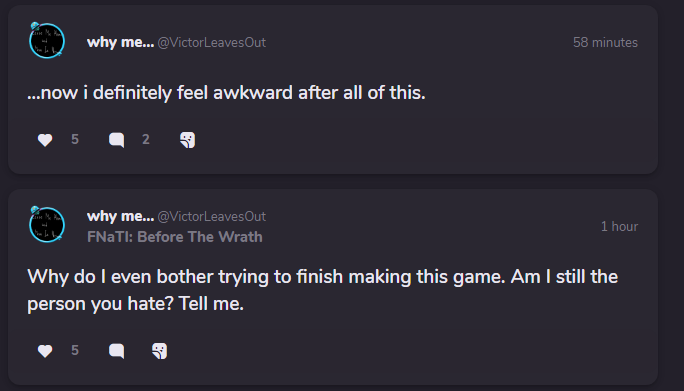Open comment bubble on the "Why do I even bother" post
Image resolution: width=684 pixels, height=391 pixels.
[x=116, y=351]
